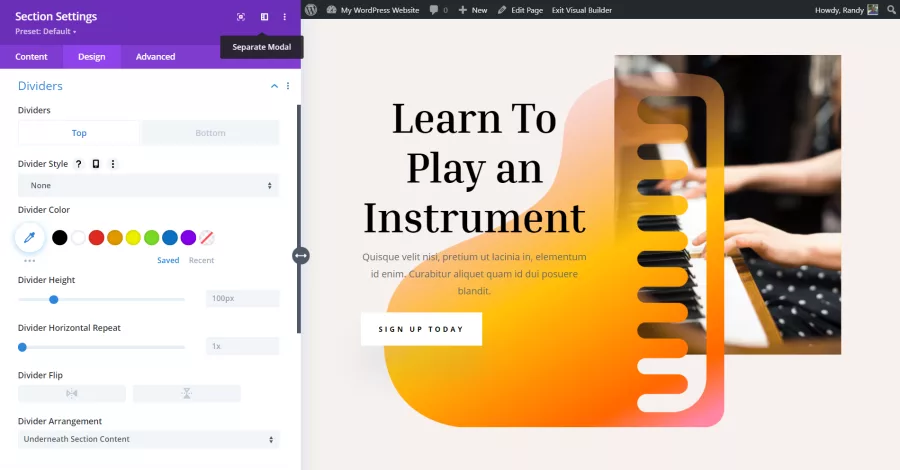This screenshot has width=900, height=470.
Task: Click the expand modal fullscreen icon
Action: pos(241,17)
